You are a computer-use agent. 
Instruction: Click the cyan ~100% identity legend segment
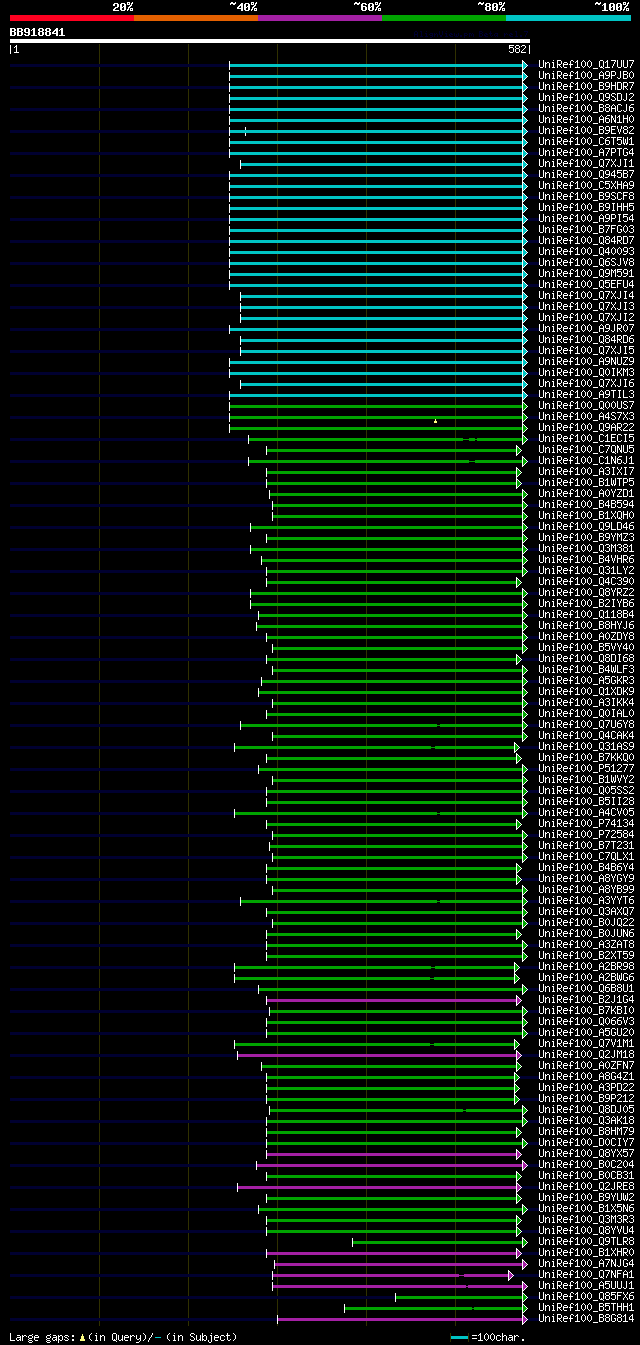(x=567, y=18)
